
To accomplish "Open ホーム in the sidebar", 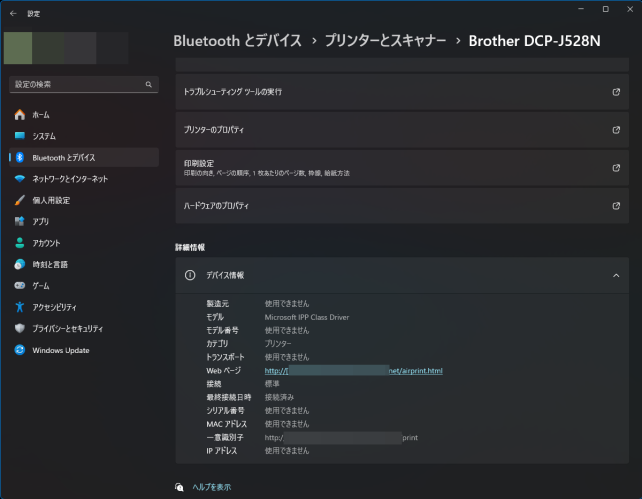I will coord(84,115).
